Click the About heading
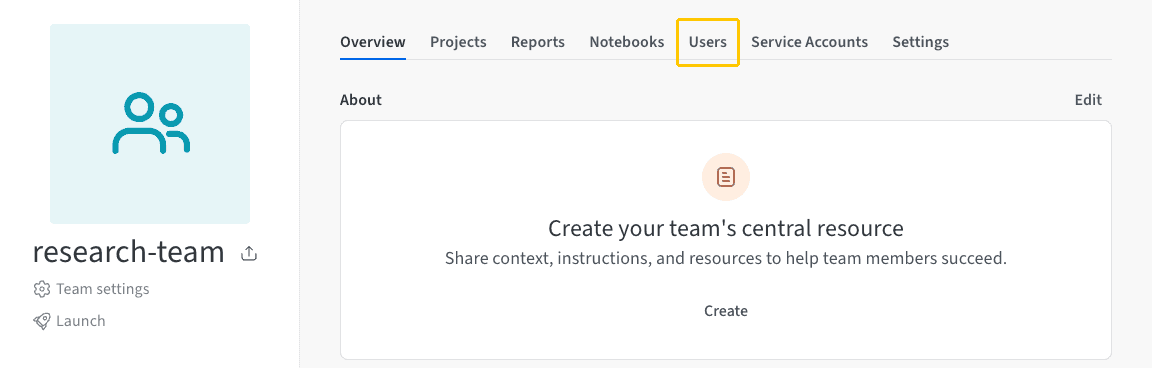Screen dimensions: 1152x368 (361, 100)
